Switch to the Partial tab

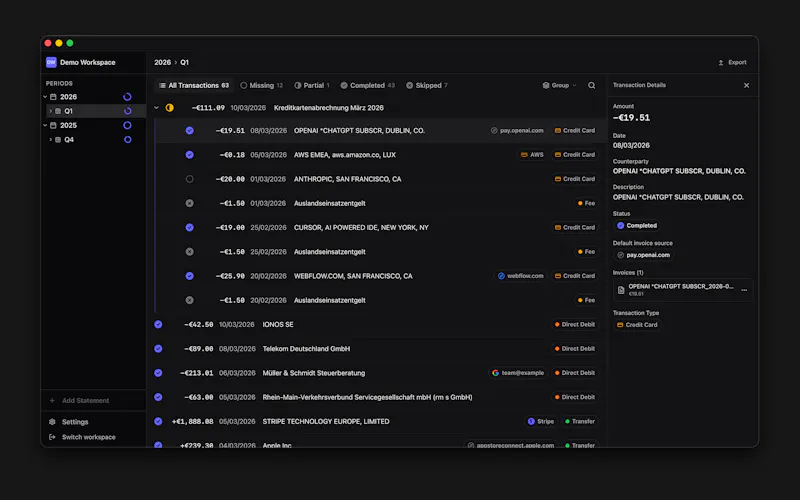312,85
